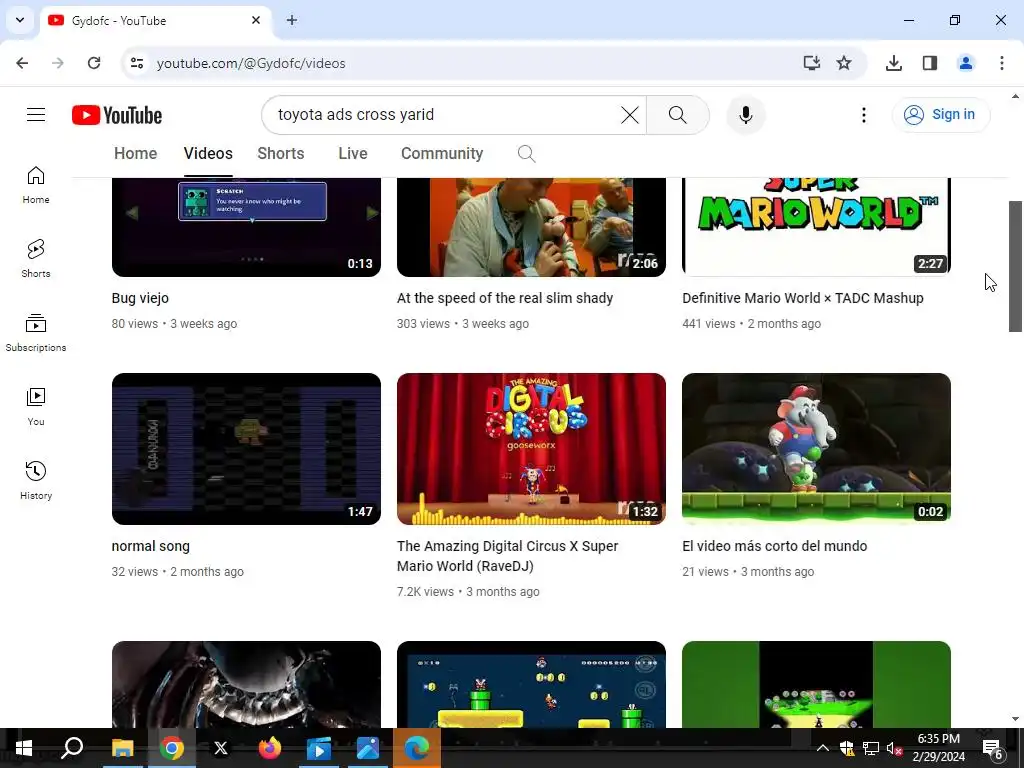The height and width of the screenshot is (768, 1024).
Task: Open File Explorer from the taskbar
Action: click(x=122, y=748)
